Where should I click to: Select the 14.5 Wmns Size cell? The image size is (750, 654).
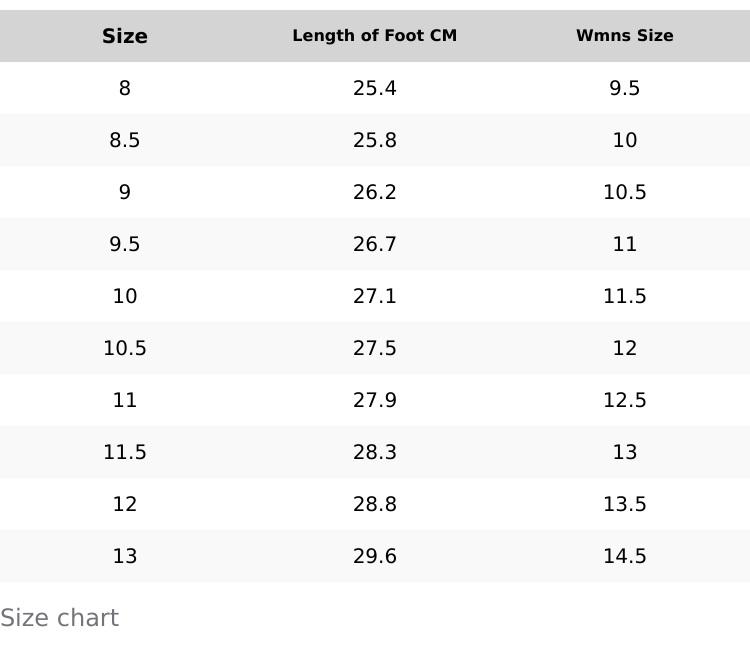point(625,556)
